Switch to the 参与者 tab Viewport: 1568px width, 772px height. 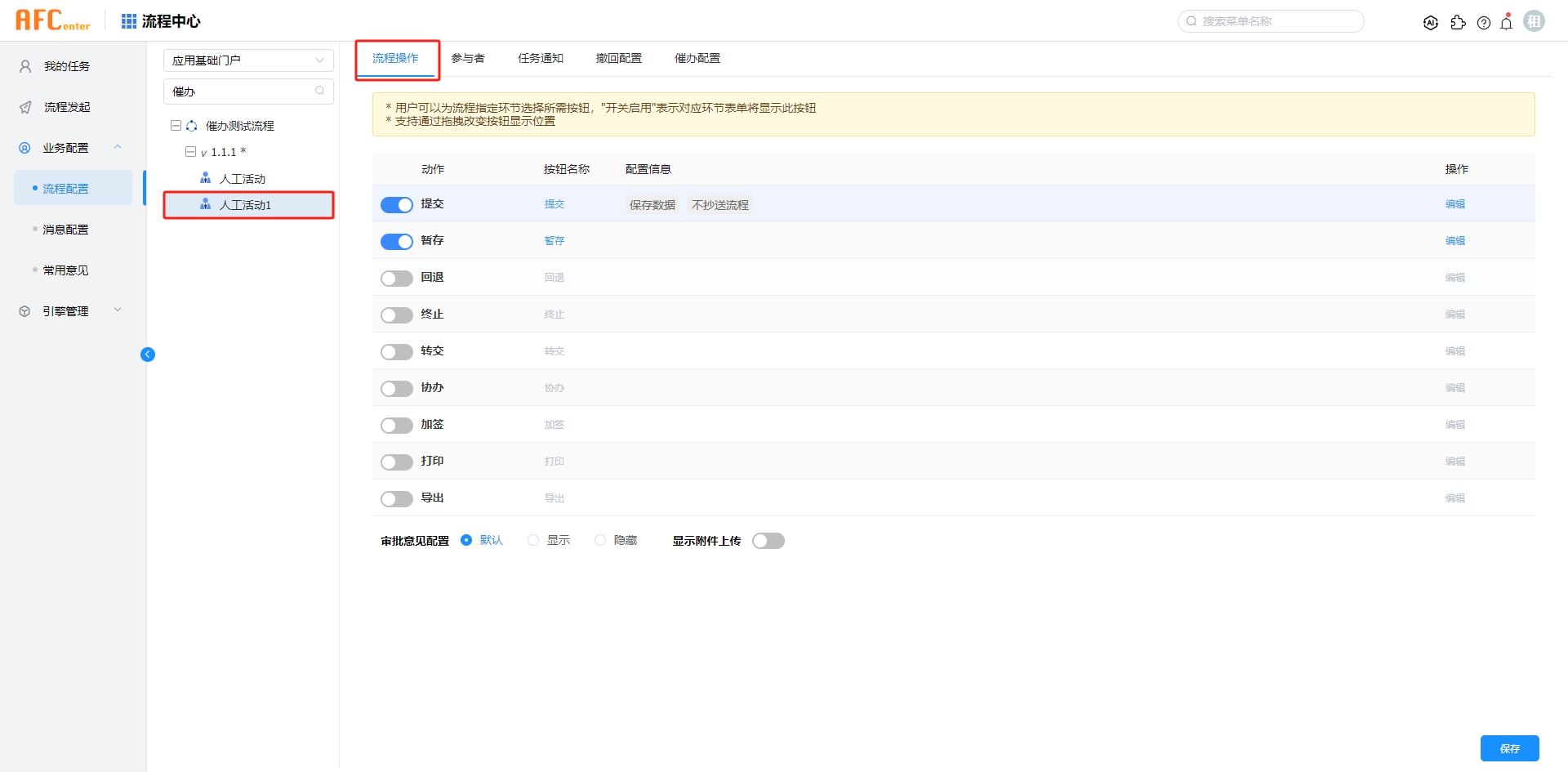pyautogui.click(x=468, y=58)
